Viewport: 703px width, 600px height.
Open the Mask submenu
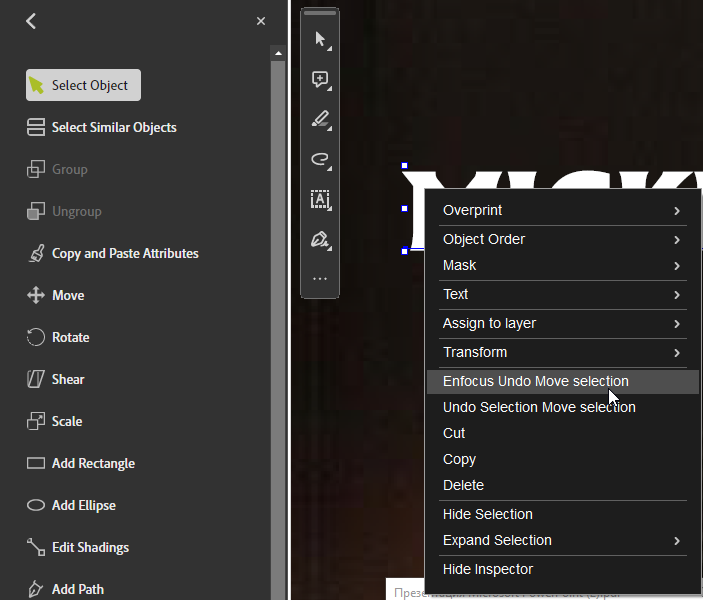point(563,265)
